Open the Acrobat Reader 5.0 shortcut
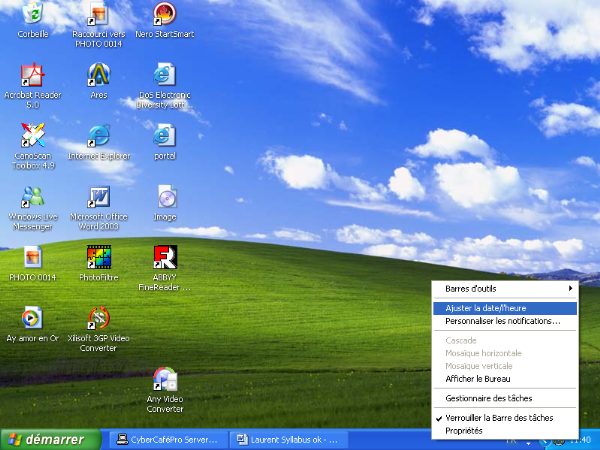 (x=33, y=76)
